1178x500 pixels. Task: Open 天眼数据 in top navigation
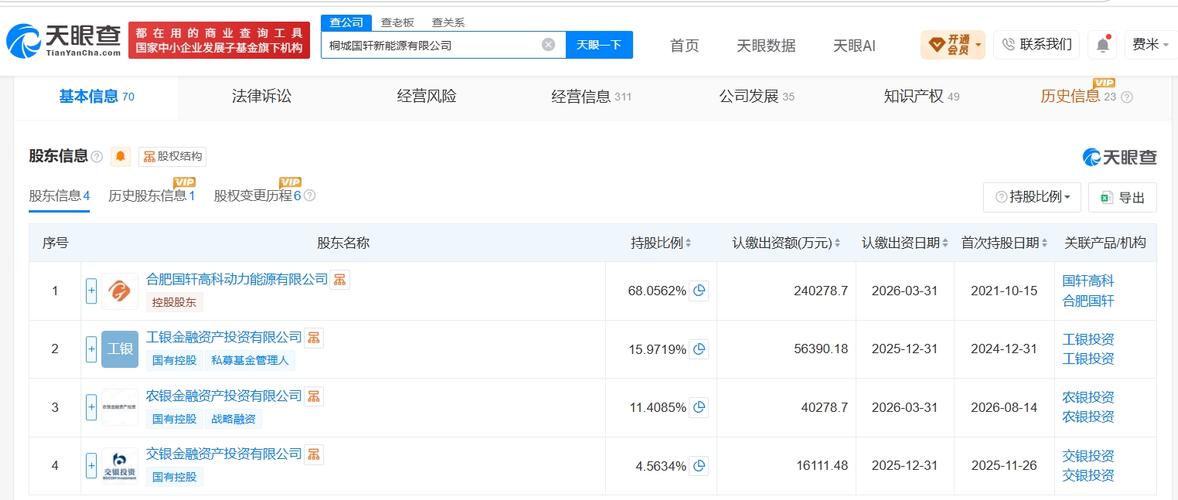coord(766,46)
